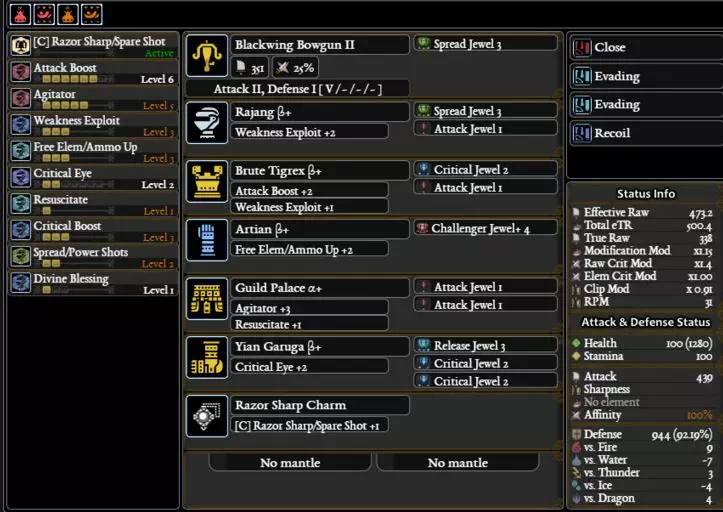Screen dimensions: 723x512
Task: Click the Attack II, Defense I augment bar
Action: tap(297, 89)
